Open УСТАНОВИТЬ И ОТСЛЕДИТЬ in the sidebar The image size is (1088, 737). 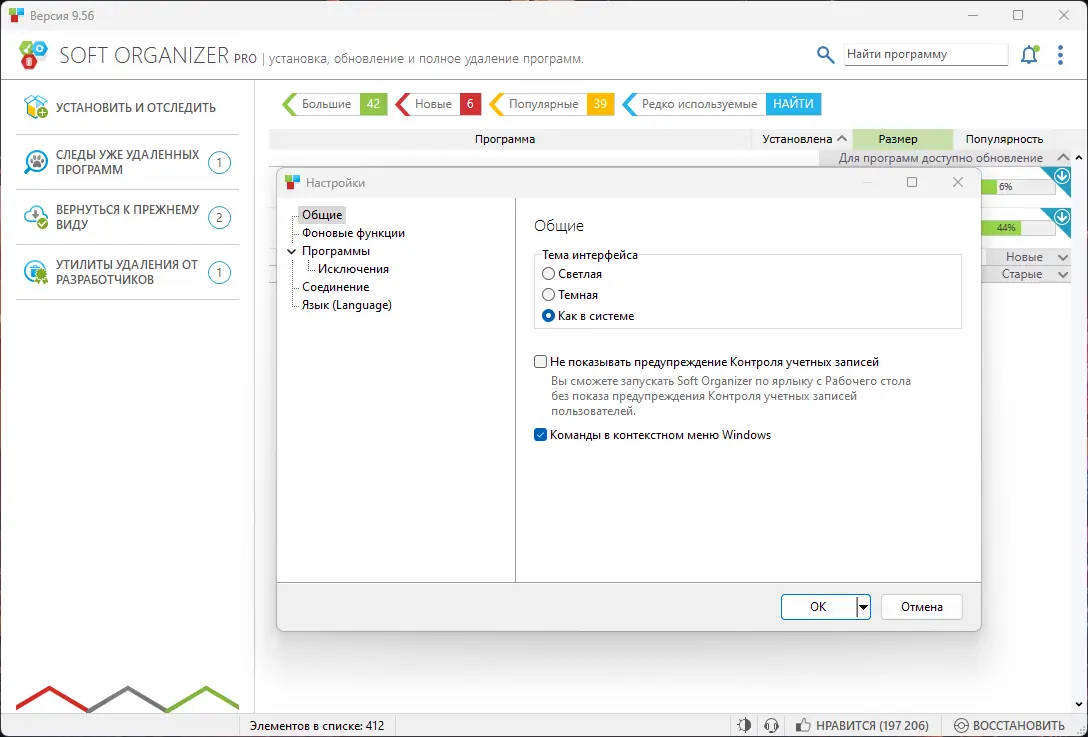128,108
